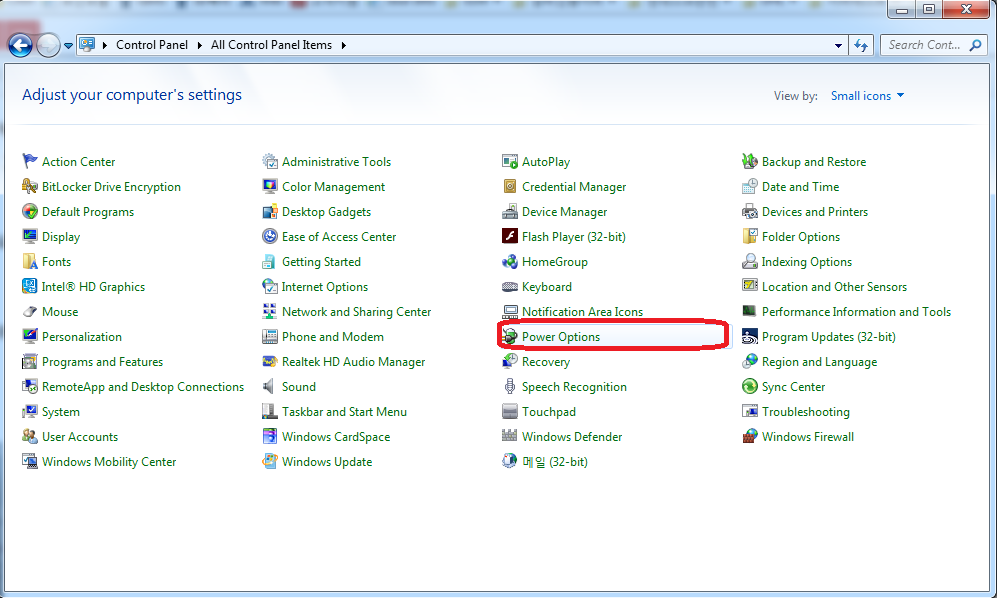Screen dimensions: 997x598
Task: Open the Phone and Modem link
Action: click(333, 337)
